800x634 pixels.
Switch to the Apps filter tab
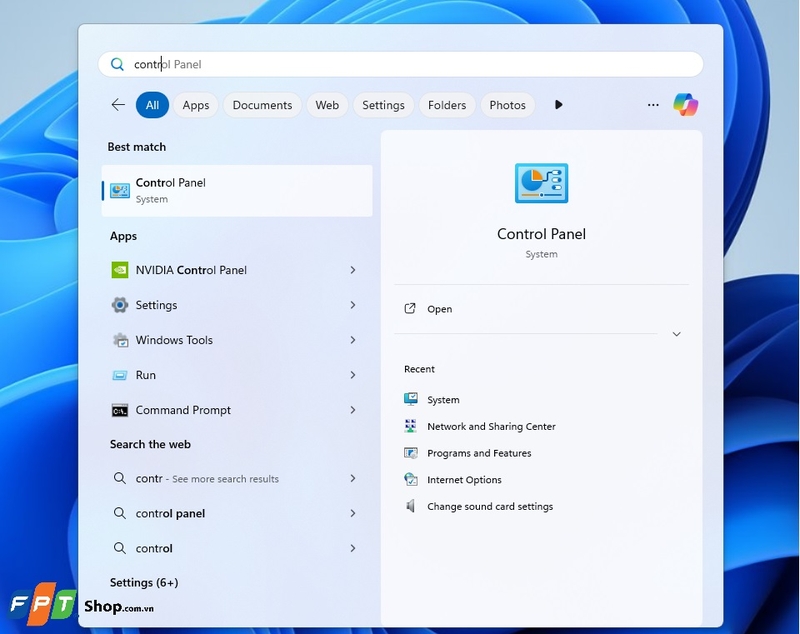coord(196,105)
